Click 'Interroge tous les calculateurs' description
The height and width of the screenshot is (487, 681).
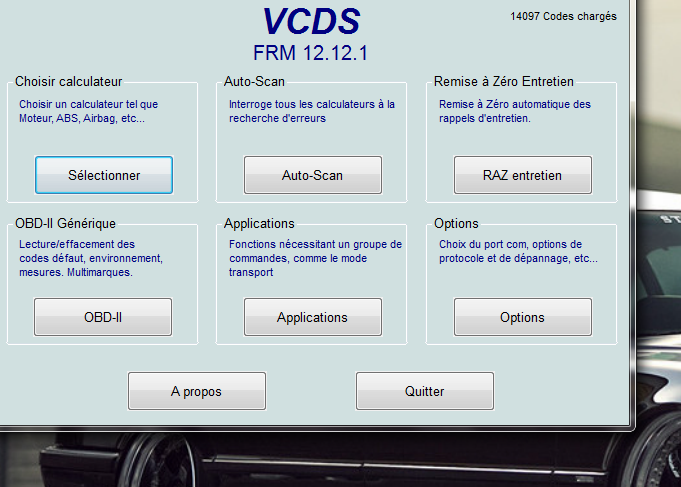tap(312, 111)
